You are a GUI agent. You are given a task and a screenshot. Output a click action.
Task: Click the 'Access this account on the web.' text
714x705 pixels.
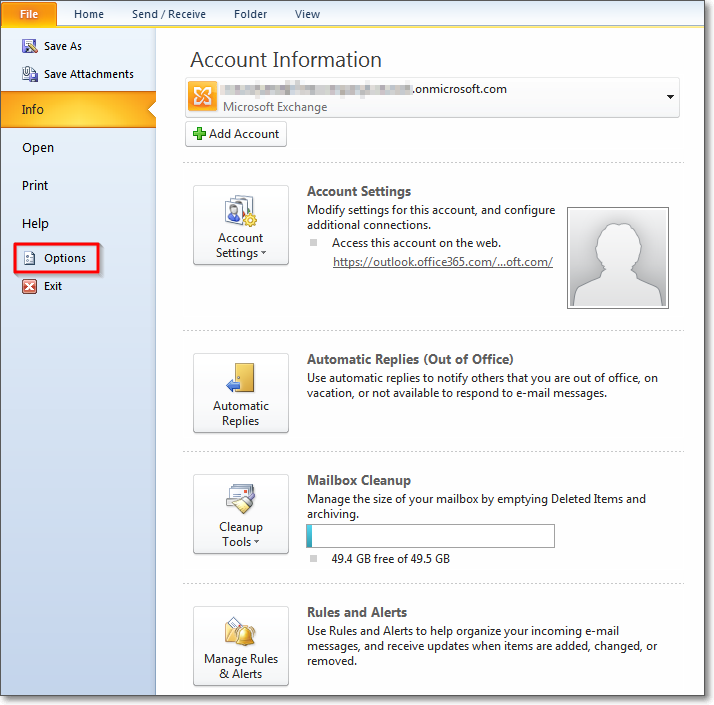tap(417, 243)
